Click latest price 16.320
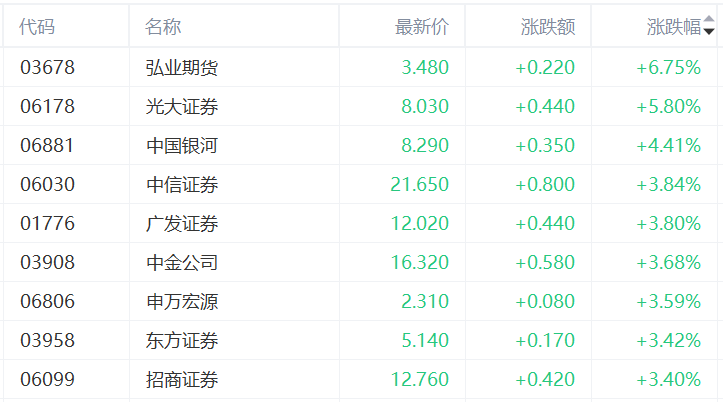 click(x=420, y=262)
